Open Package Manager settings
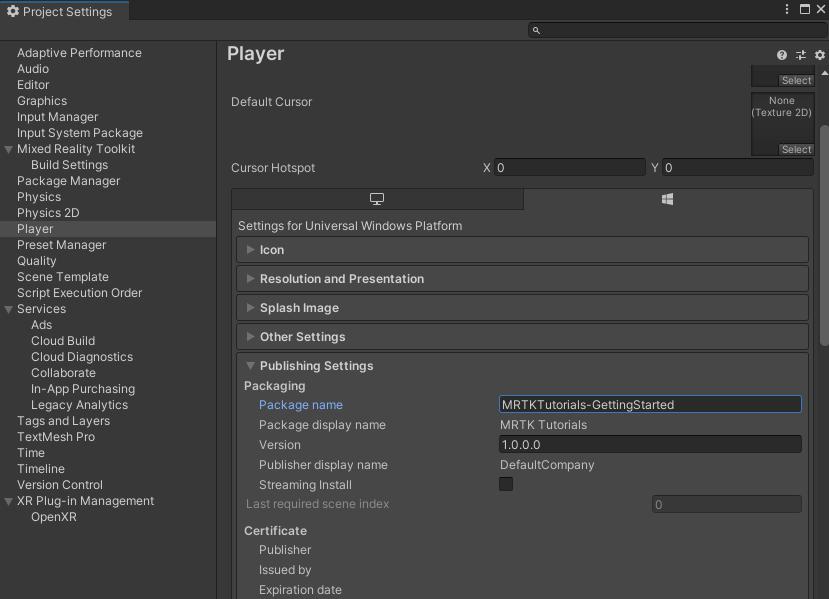 click(68, 181)
